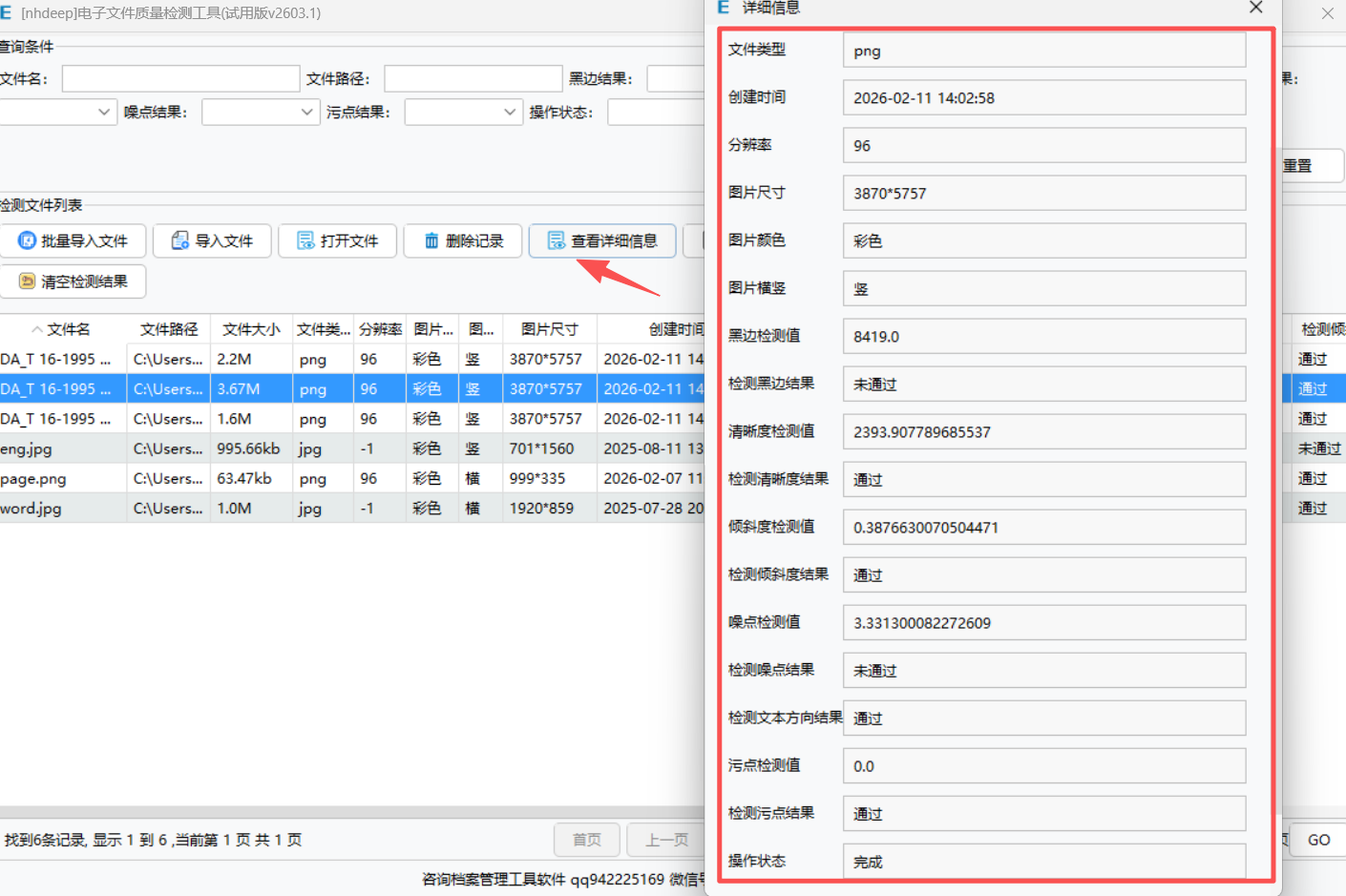Screen dimensions: 1346x896
Task: Click the 导入文件 import file icon
Action: 179,241
